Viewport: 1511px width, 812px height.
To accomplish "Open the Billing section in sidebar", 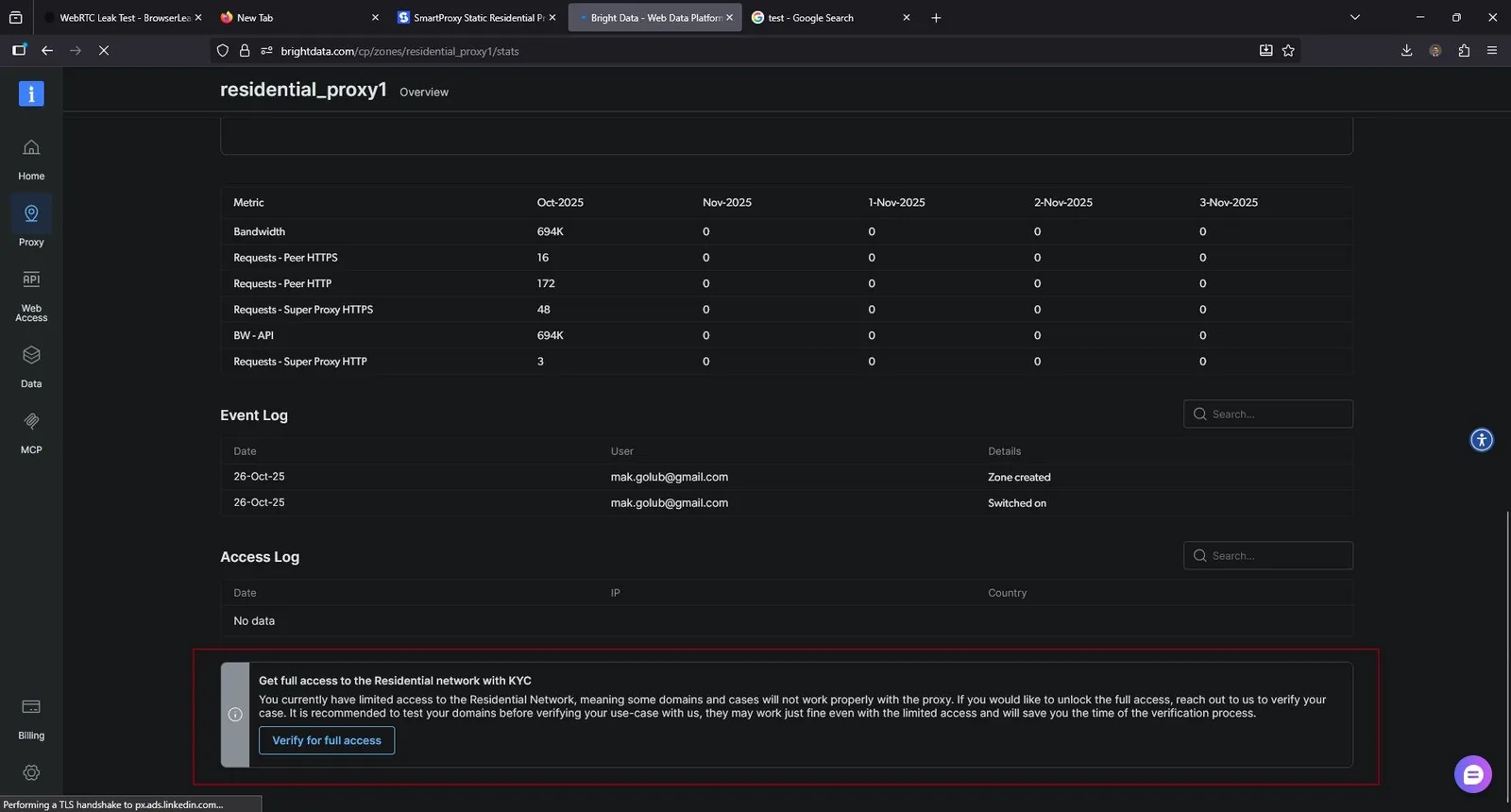I will (31, 719).
